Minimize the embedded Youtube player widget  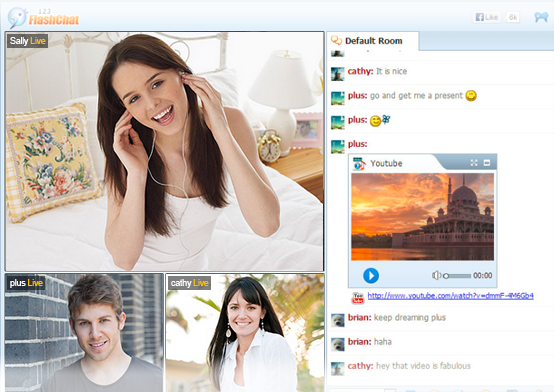click(487, 163)
